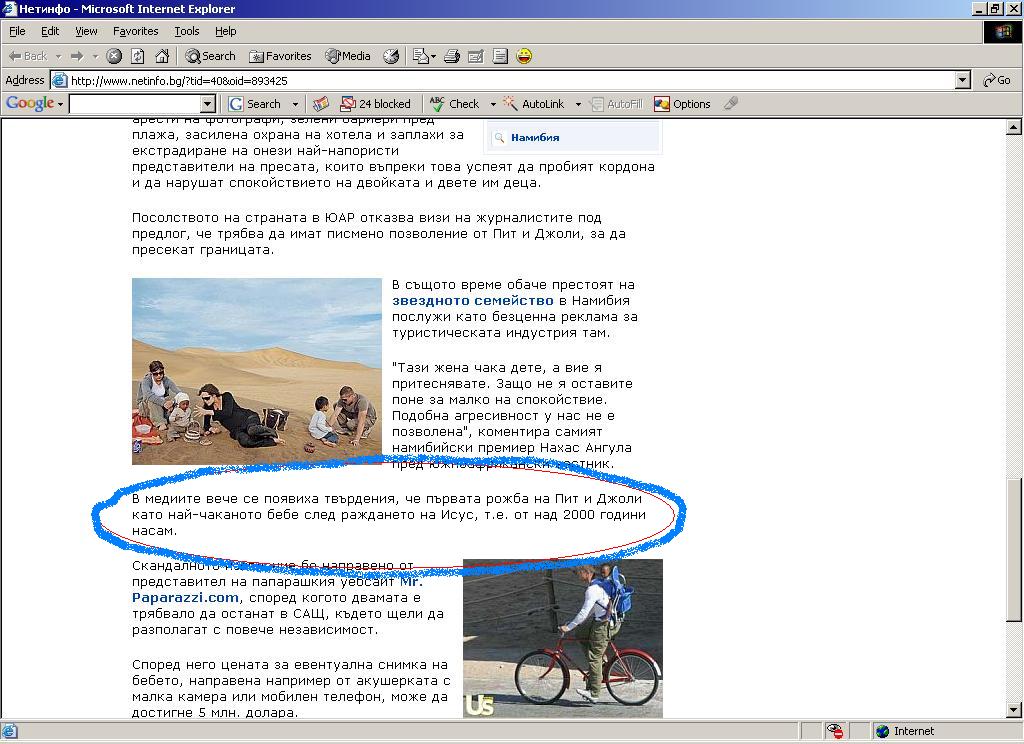The height and width of the screenshot is (744, 1024).
Task: Toggle the 24 blocked popup blocker
Action: pos(376,104)
